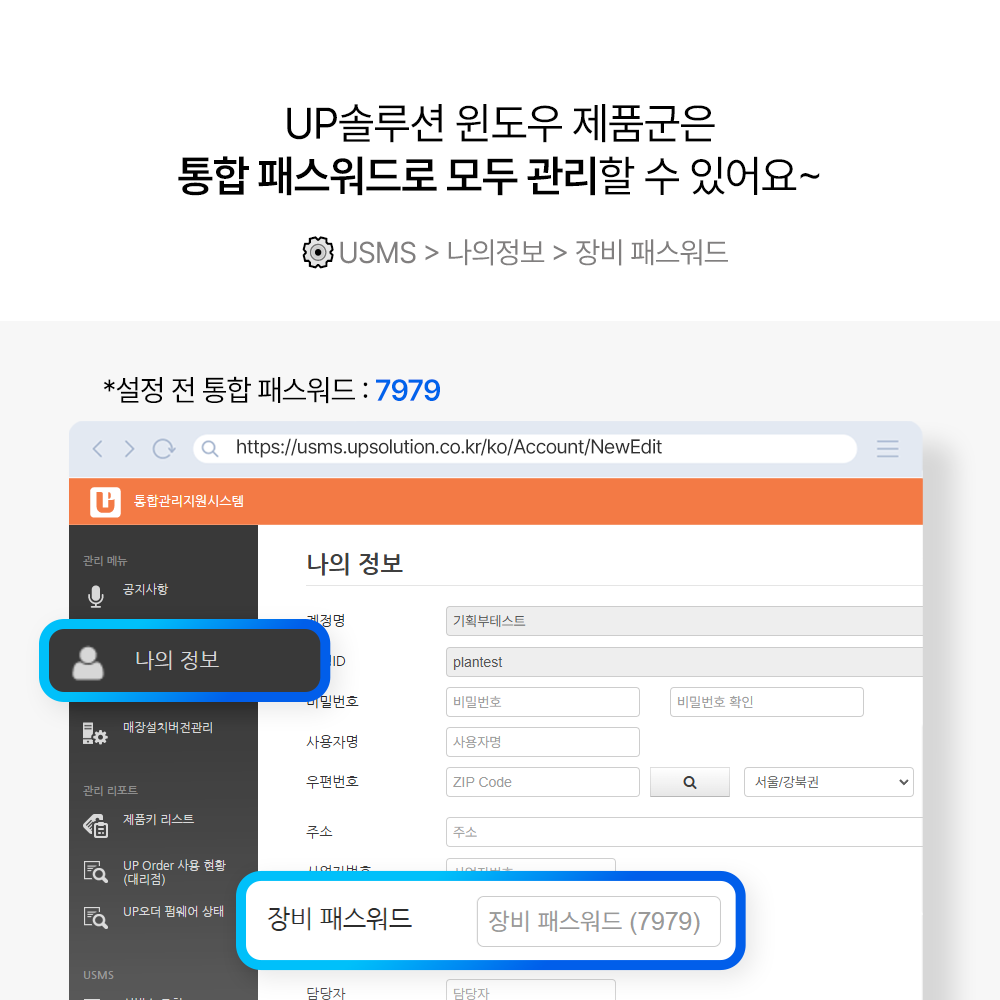Image resolution: width=1000 pixels, height=1000 pixels.
Task: Open UP Order 사용 현황 (대리점) menu
Action: click(174, 872)
